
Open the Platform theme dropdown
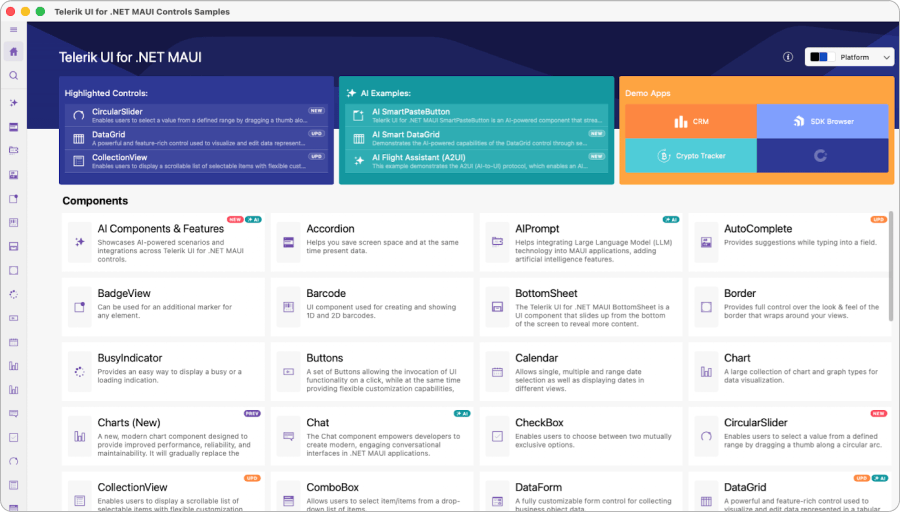click(x=849, y=57)
